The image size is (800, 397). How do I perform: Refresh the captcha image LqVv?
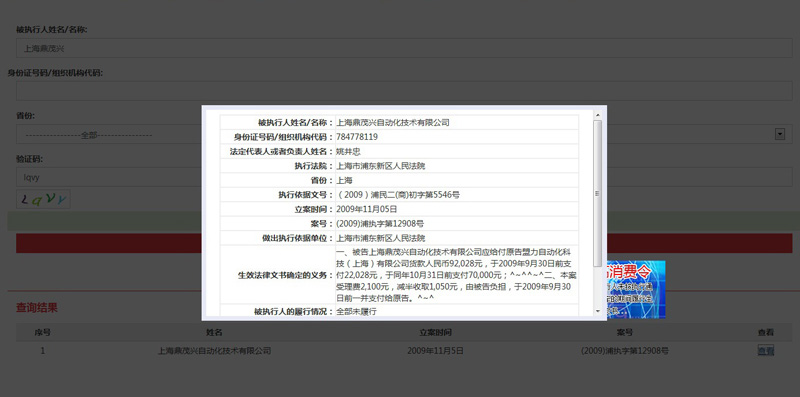point(43,200)
